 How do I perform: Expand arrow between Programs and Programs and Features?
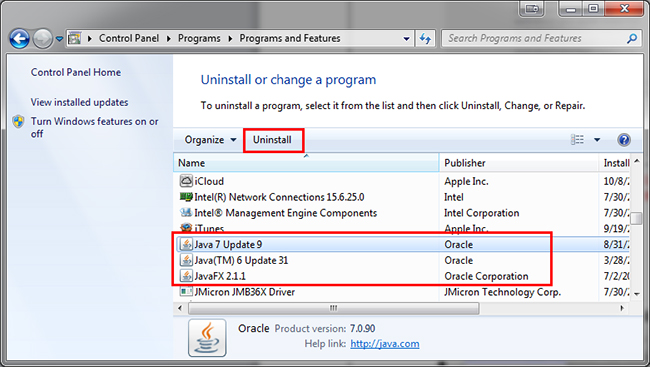click(230, 39)
